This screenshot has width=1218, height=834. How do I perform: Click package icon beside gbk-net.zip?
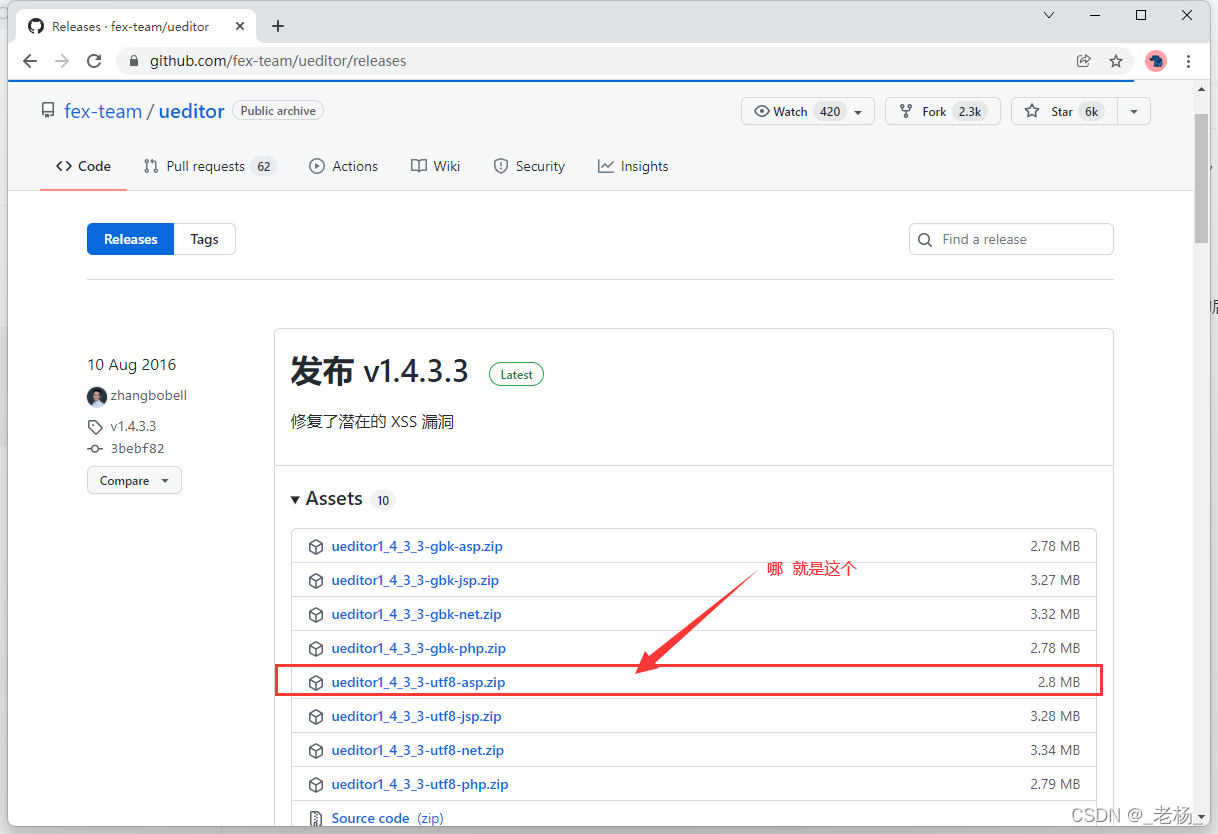[x=316, y=615]
